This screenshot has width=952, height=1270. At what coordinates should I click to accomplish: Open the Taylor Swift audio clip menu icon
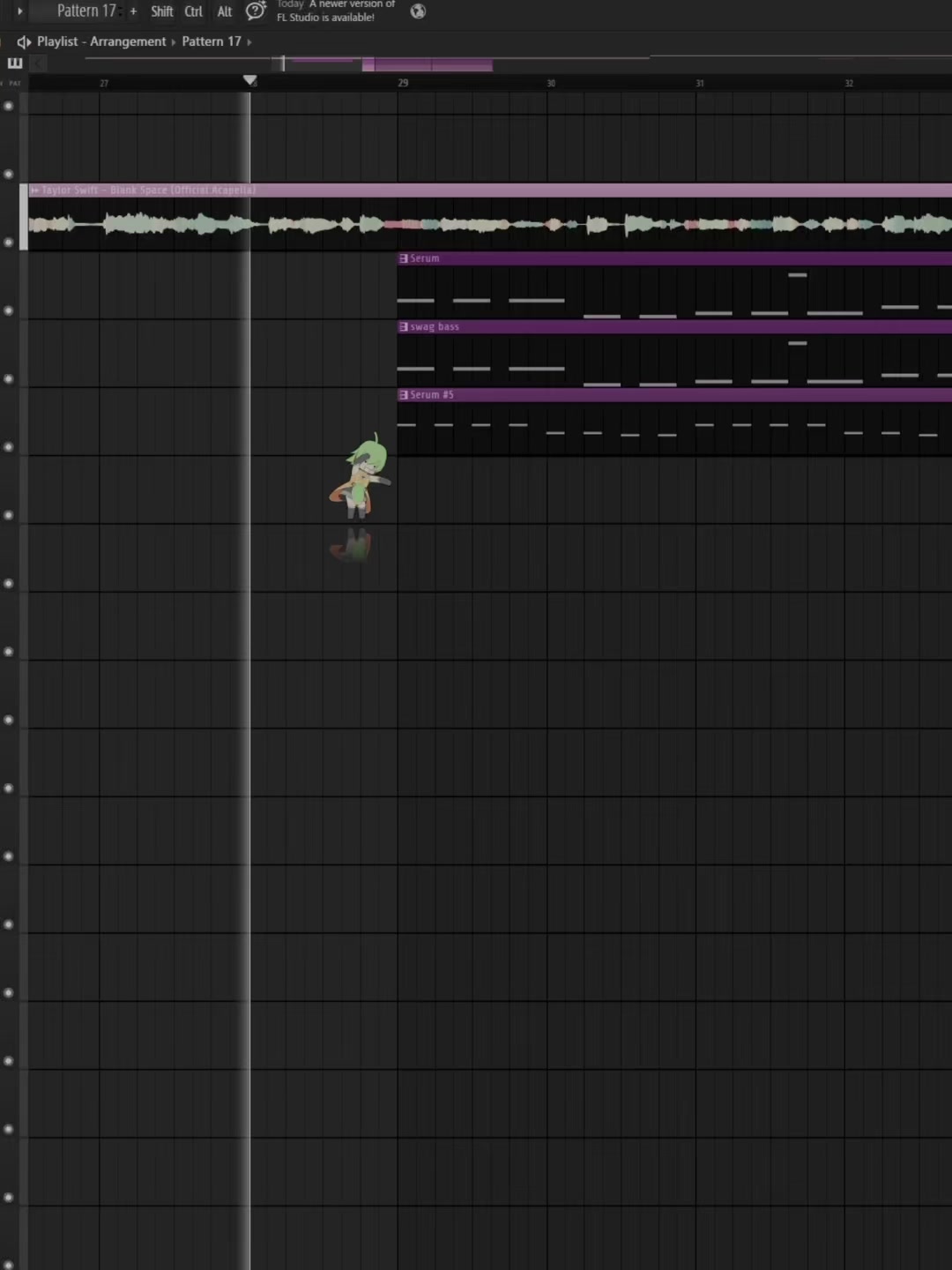point(35,190)
